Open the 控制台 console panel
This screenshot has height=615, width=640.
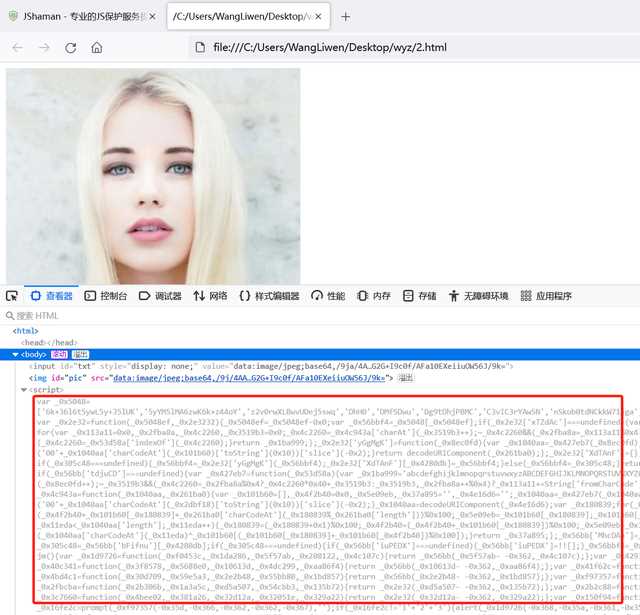tap(106, 296)
